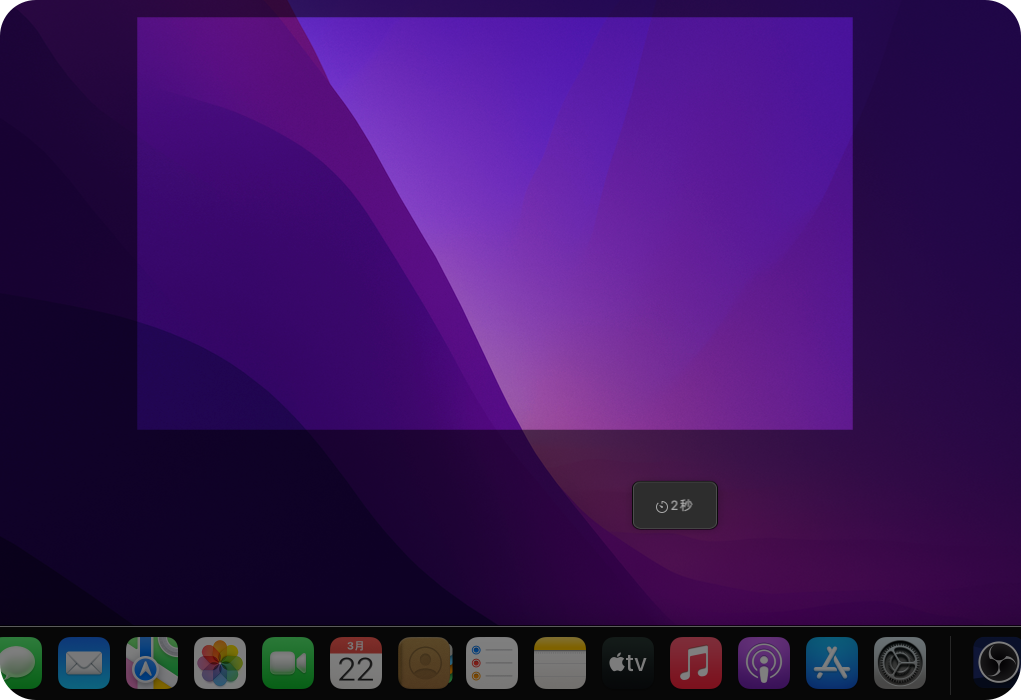
Task: Start FaceTime from the Dock
Action: click(x=288, y=663)
